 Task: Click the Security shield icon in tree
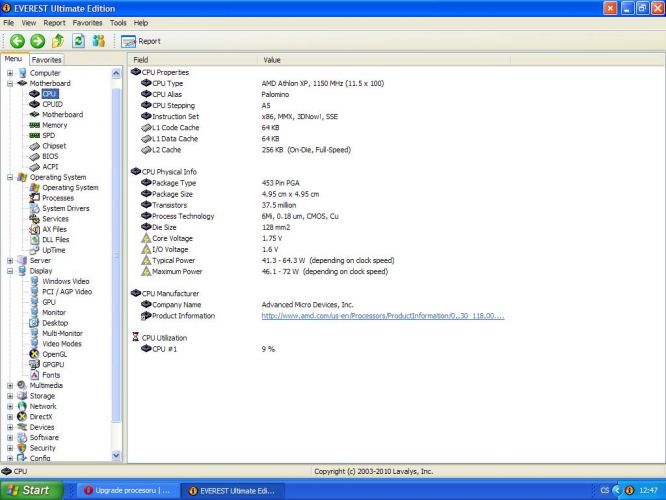coord(22,448)
